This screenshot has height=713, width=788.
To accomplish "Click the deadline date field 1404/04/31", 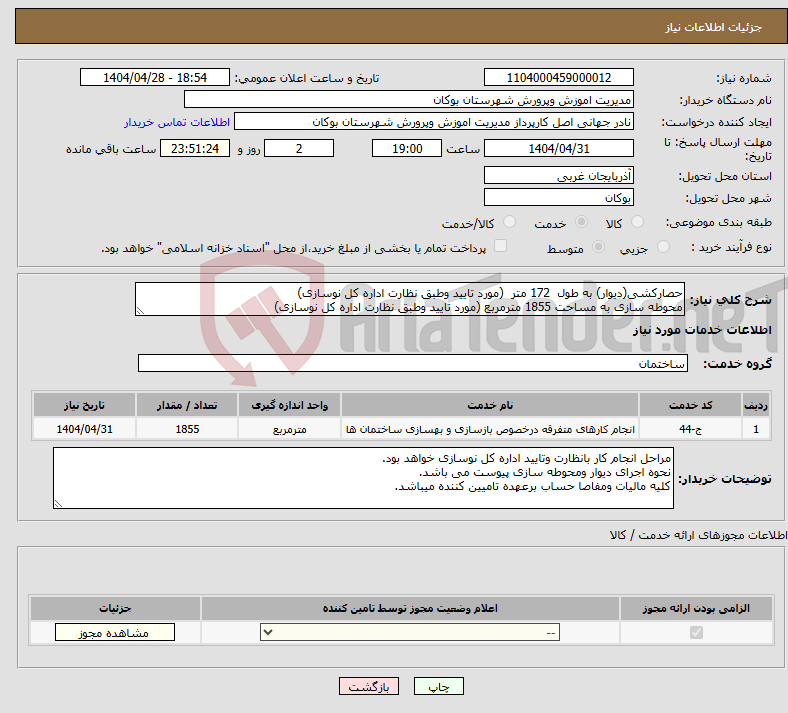I will coord(558,148).
